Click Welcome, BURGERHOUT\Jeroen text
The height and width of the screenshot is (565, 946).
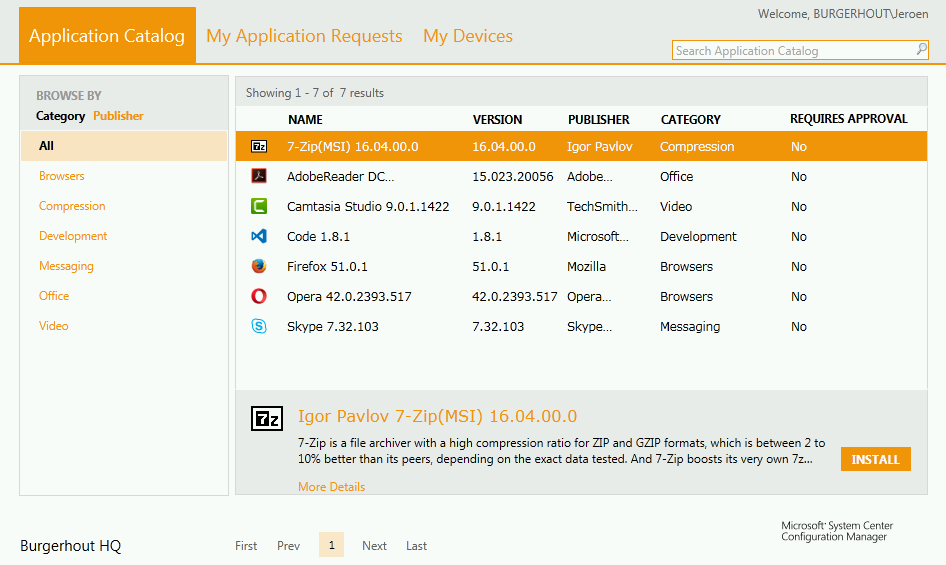(843, 13)
